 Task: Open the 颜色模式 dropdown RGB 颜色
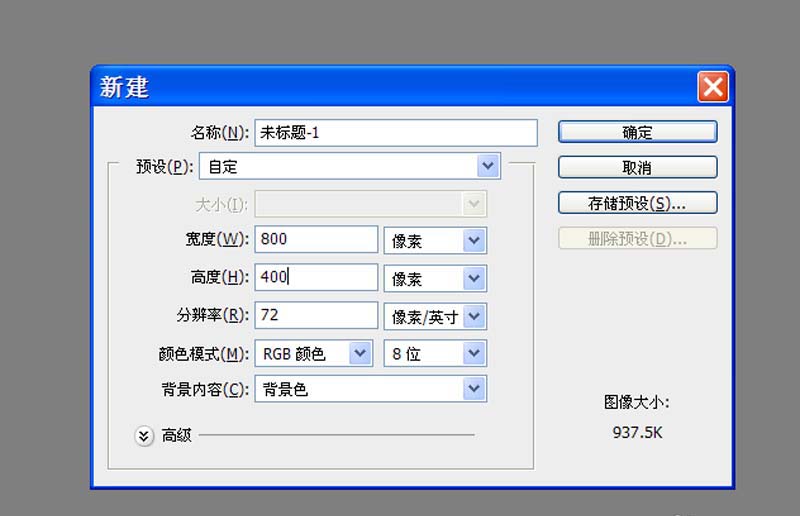click(x=314, y=353)
